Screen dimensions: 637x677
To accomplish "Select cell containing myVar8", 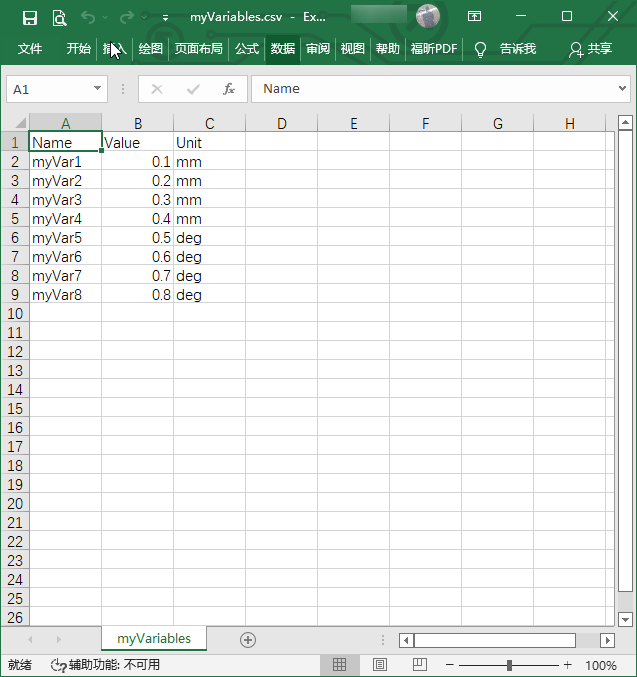I will pos(65,294).
